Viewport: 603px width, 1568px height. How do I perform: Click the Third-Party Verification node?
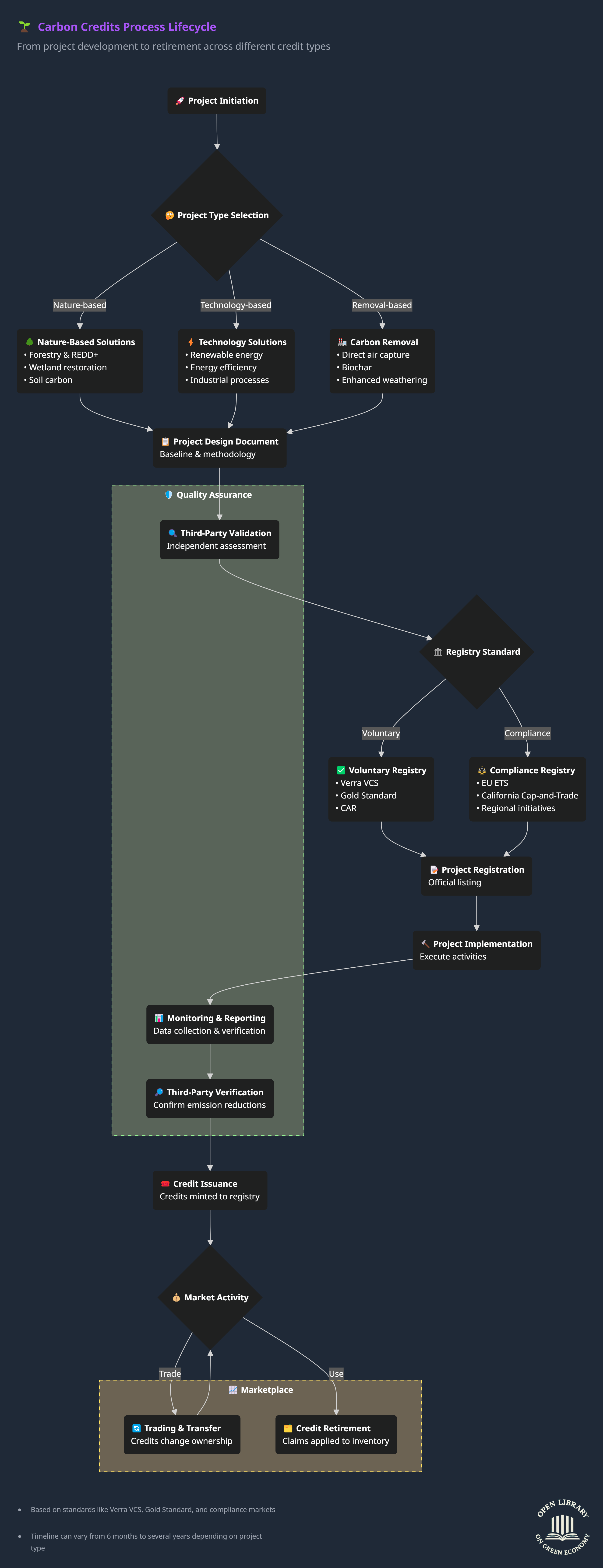(x=210, y=1099)
